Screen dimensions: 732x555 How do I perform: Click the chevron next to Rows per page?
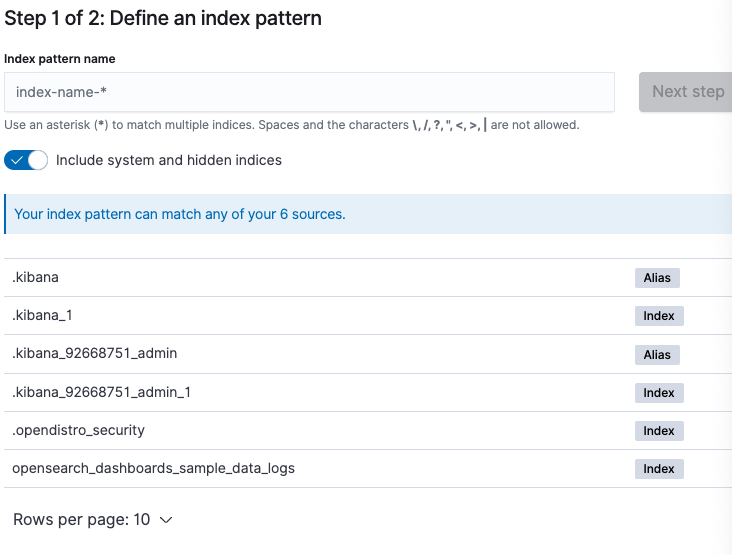coord(166,520)
